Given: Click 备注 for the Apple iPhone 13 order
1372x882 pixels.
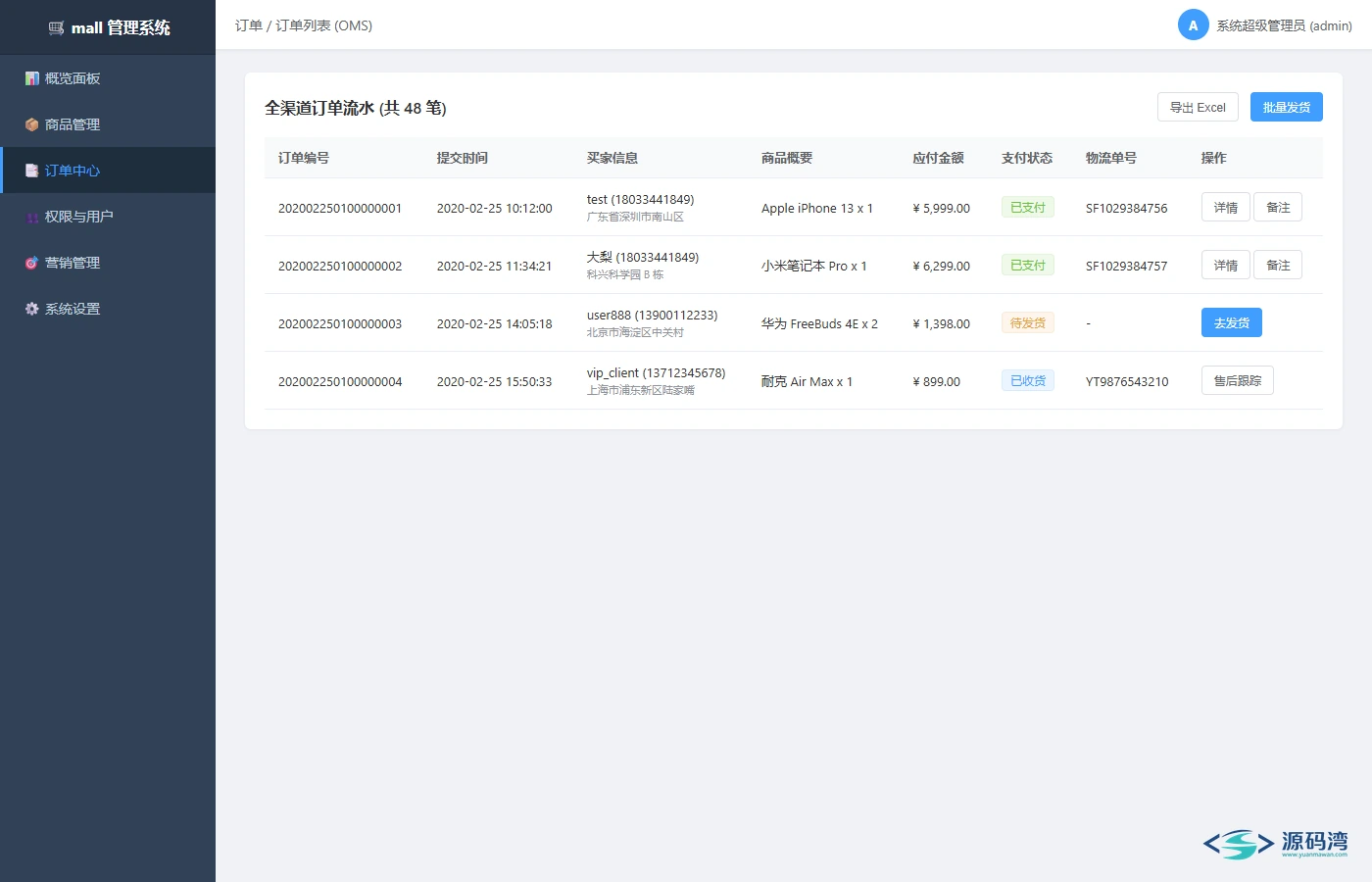Looking at the screenshot, I should (x=1278, y=207).
